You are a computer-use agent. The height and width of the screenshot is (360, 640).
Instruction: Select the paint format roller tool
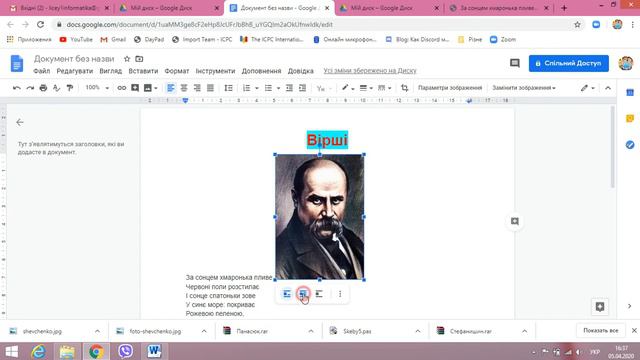point(70,88)
